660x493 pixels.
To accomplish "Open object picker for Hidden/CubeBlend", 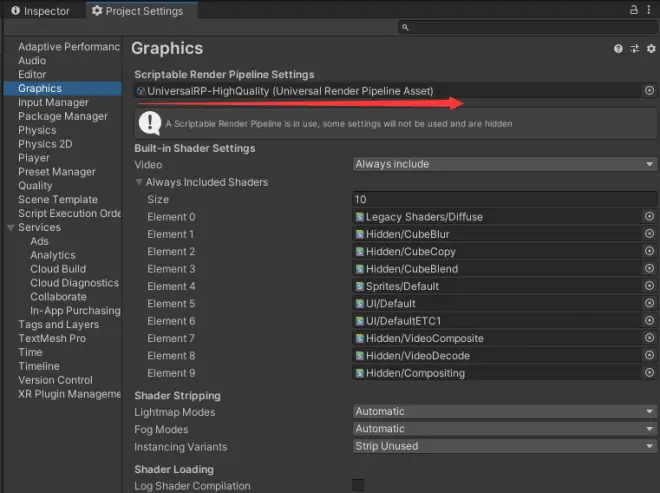I will [649, 268].
